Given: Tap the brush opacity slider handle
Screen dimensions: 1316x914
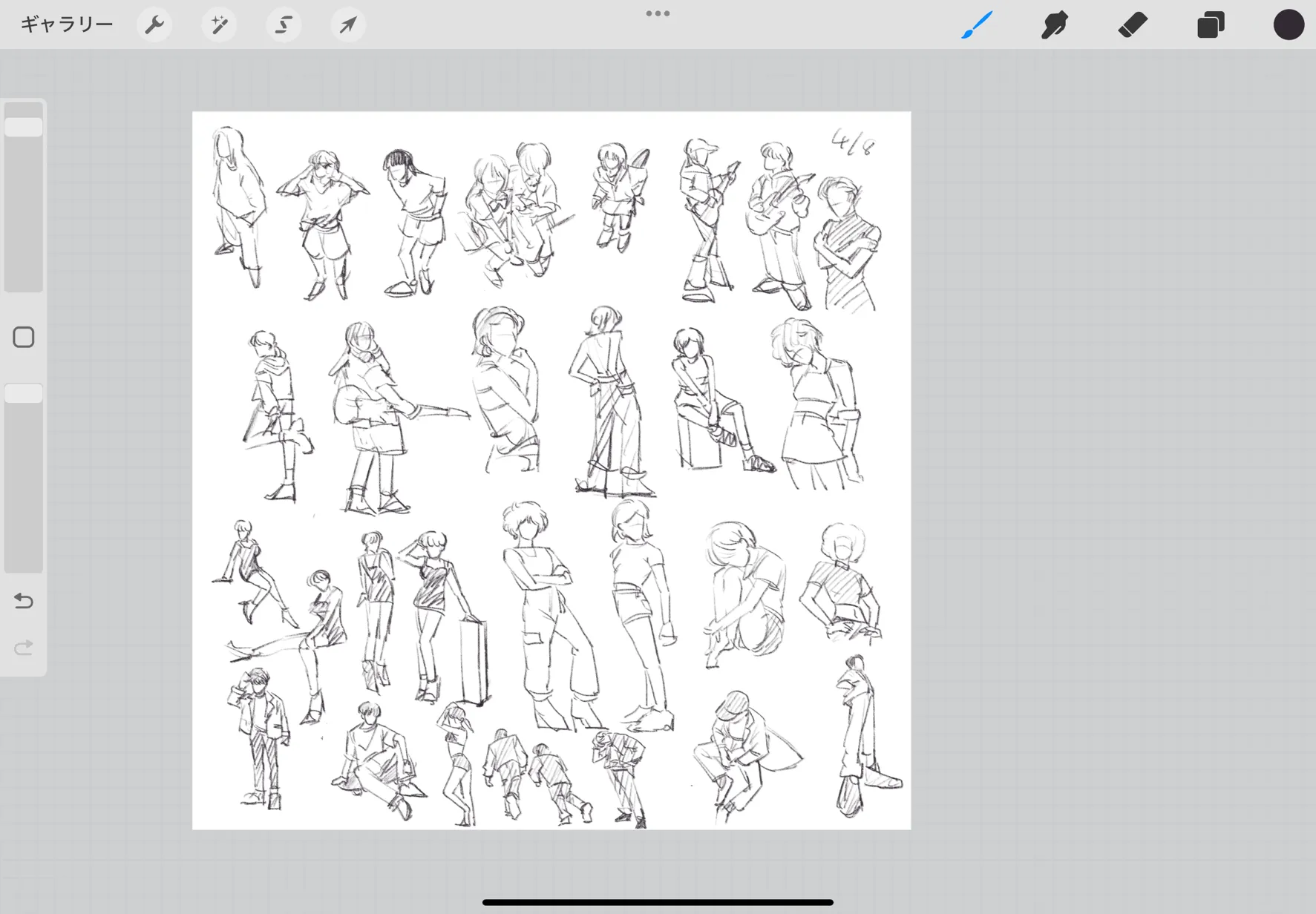Looking at the screenshot, I should pyautogui.click(x=24, y=393).
